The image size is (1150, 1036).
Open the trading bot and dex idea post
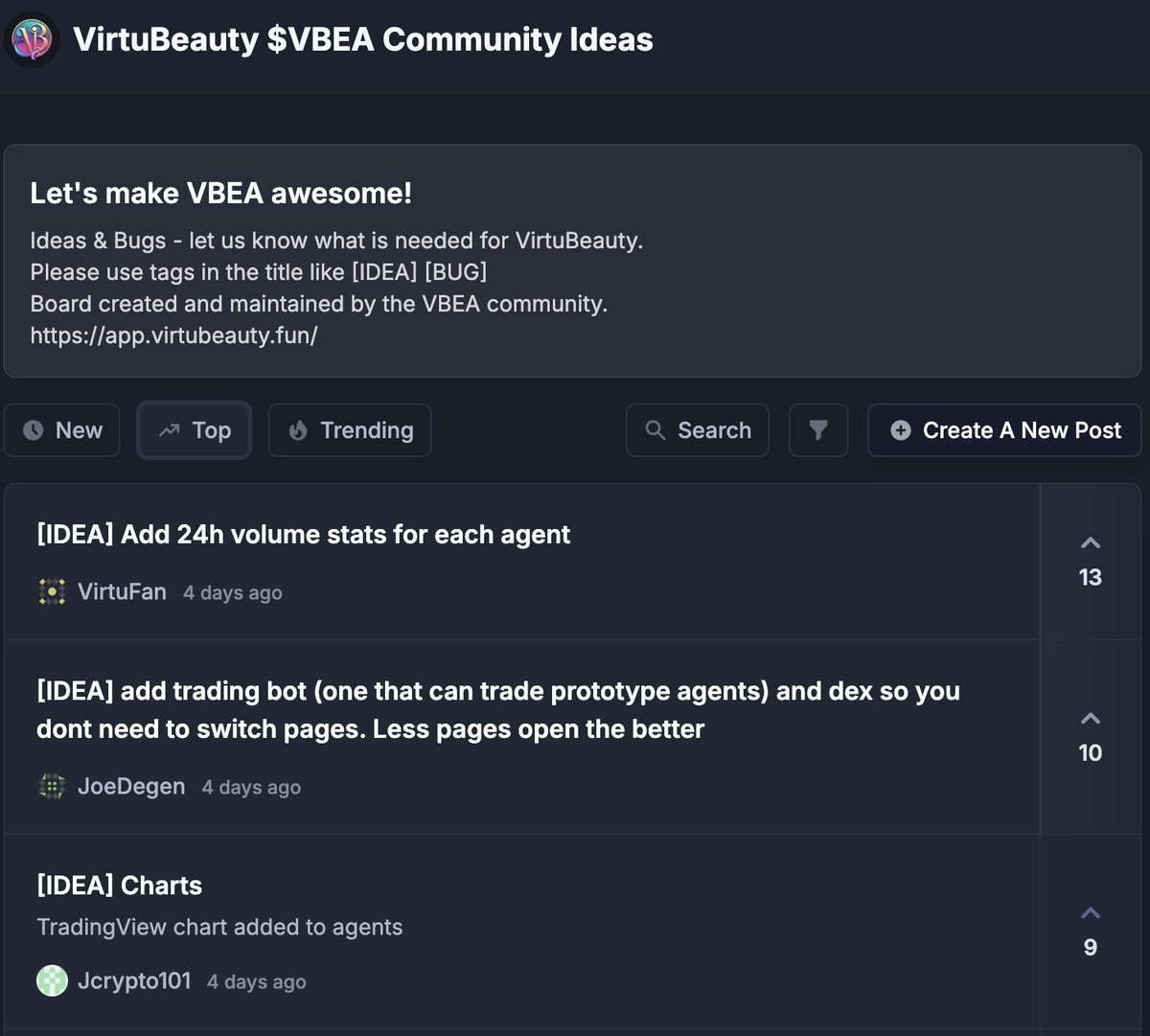[x=498, y=710]
